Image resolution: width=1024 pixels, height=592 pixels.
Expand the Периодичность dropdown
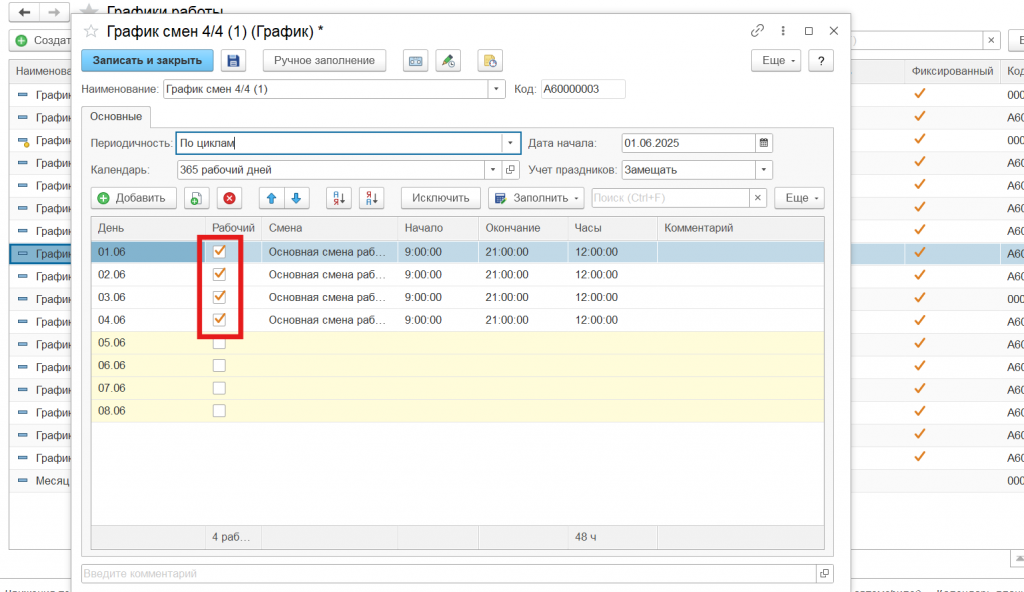(510, 143)
